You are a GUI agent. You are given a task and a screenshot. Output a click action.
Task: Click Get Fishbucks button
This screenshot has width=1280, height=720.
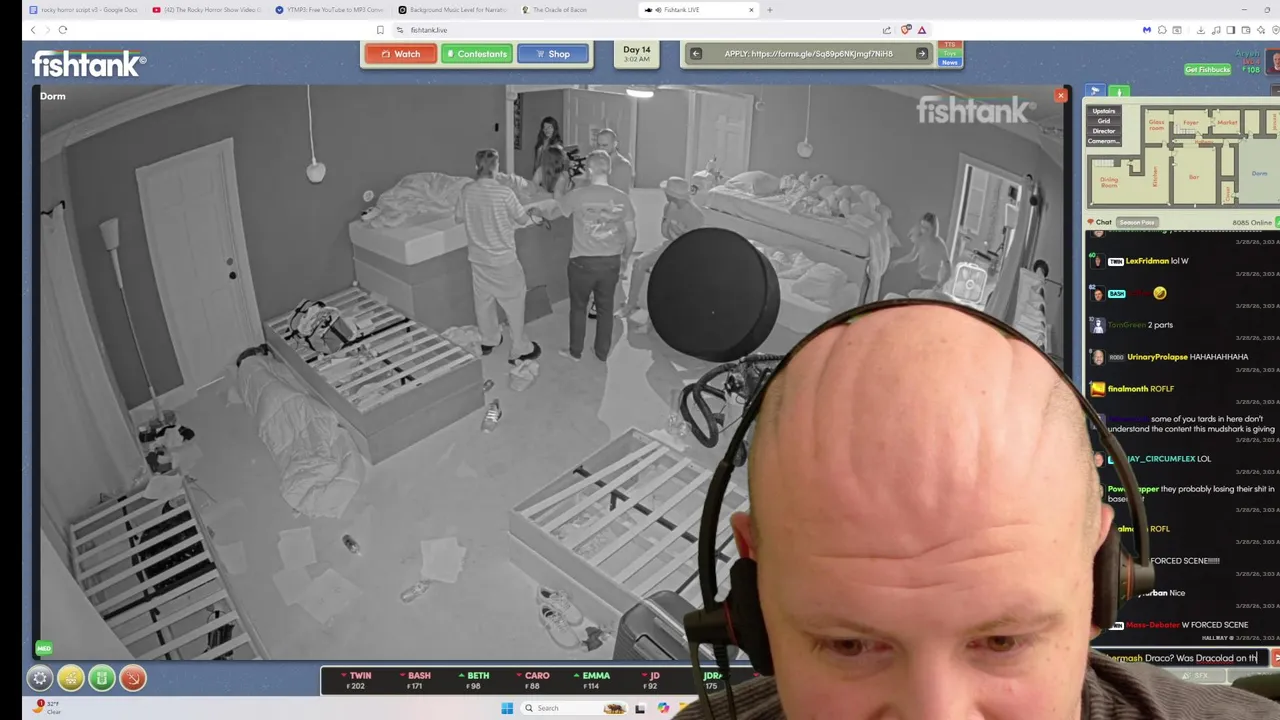point(1207,70)
